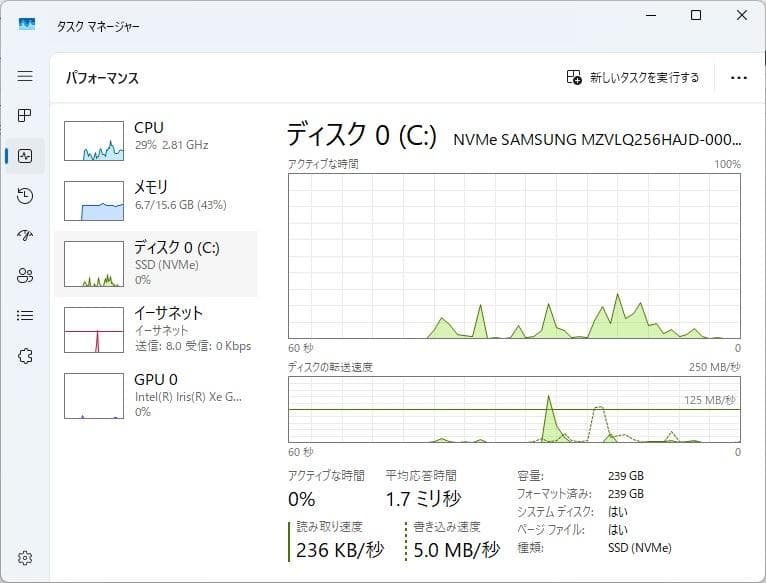766x583 pixels.
Task: Select the CPU performance entry
Action: [156, 141]
